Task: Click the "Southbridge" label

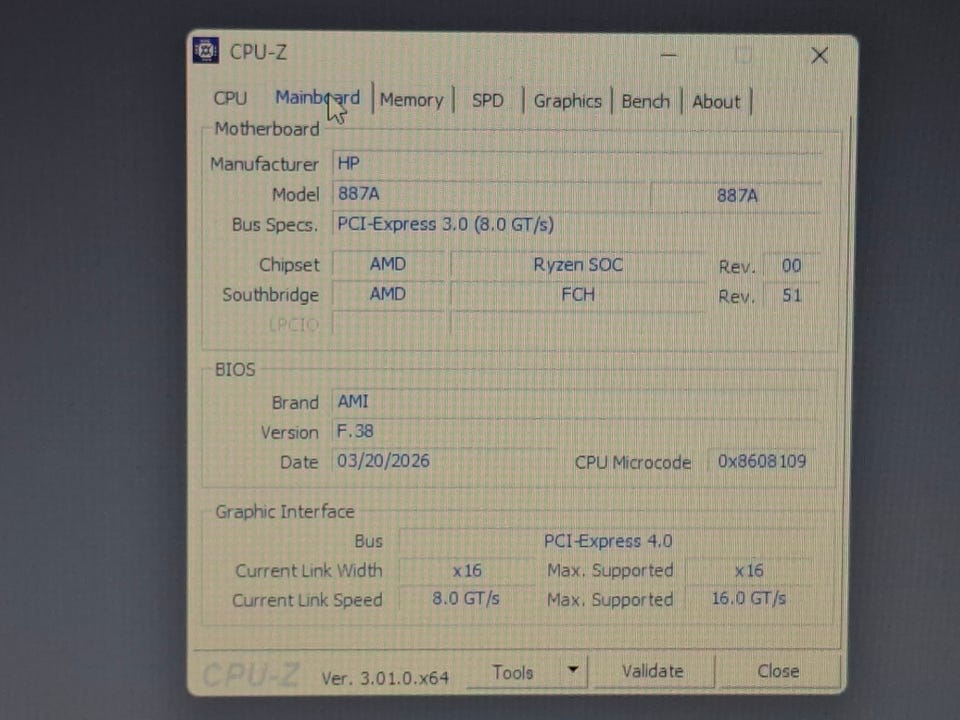Action: [271, 295]
